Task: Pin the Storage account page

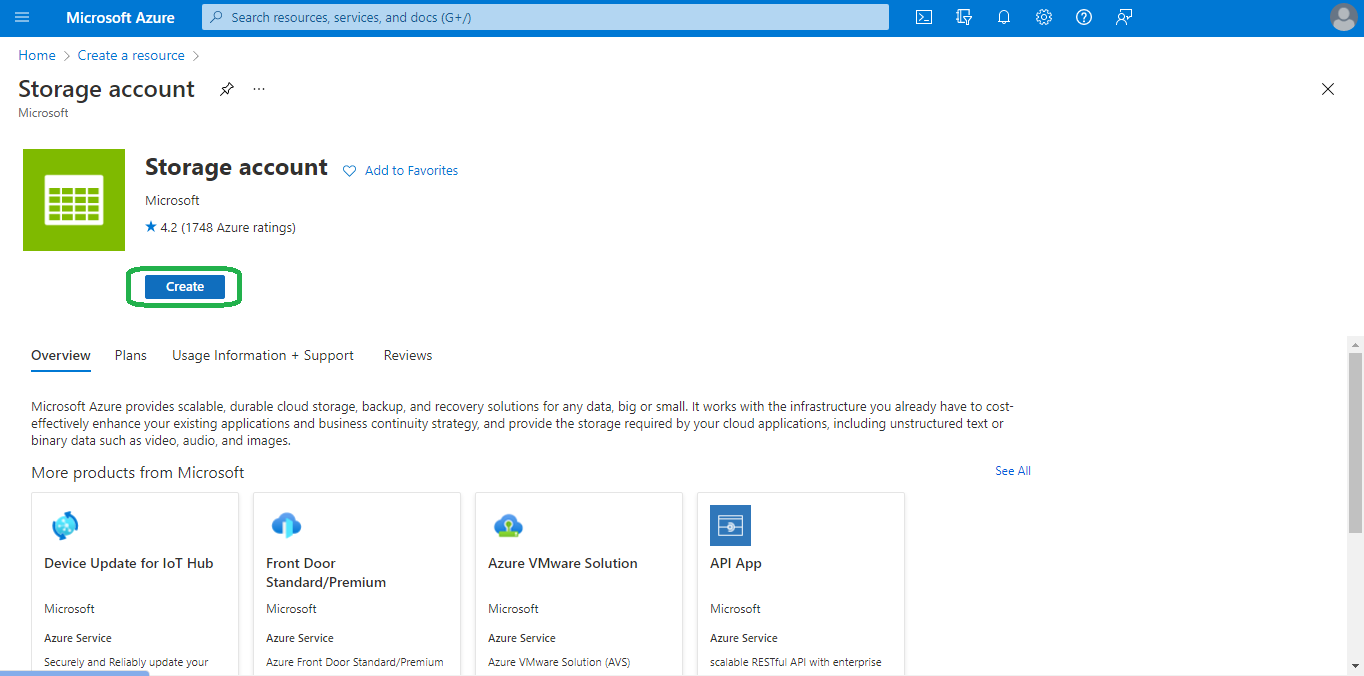Action: 226,89
